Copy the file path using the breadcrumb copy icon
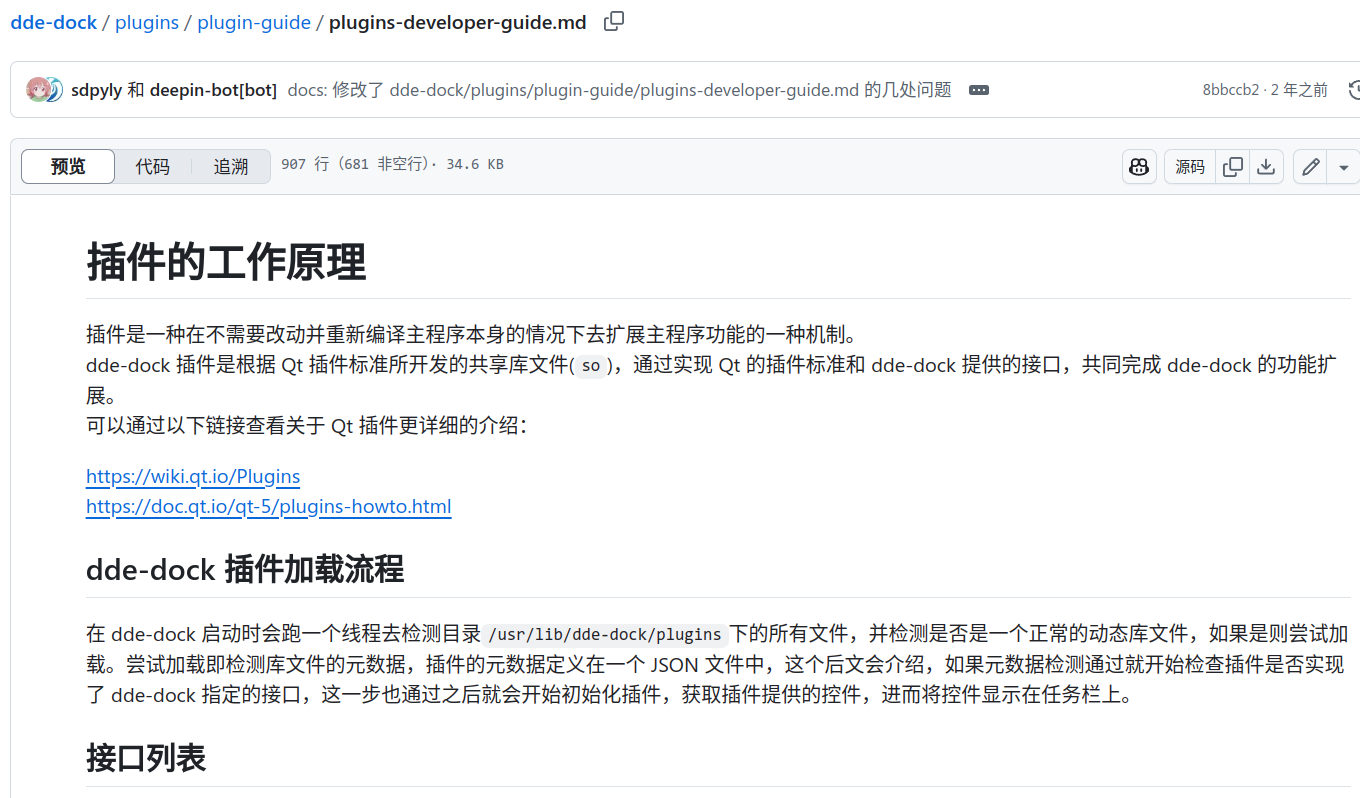The width and height of the screenshot is (1360, 798). pyautogui.click(x=614, y=21)
